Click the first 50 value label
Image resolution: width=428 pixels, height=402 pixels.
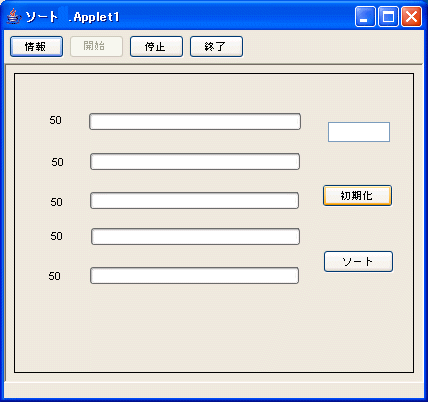56,120
